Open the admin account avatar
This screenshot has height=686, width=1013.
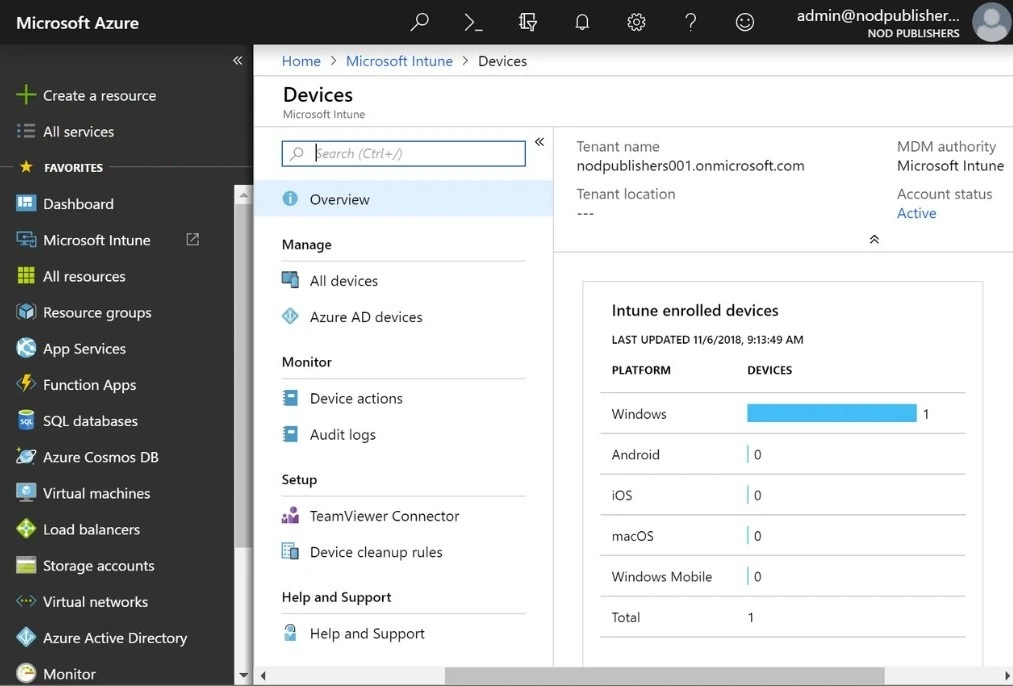(x=991, y=22)
